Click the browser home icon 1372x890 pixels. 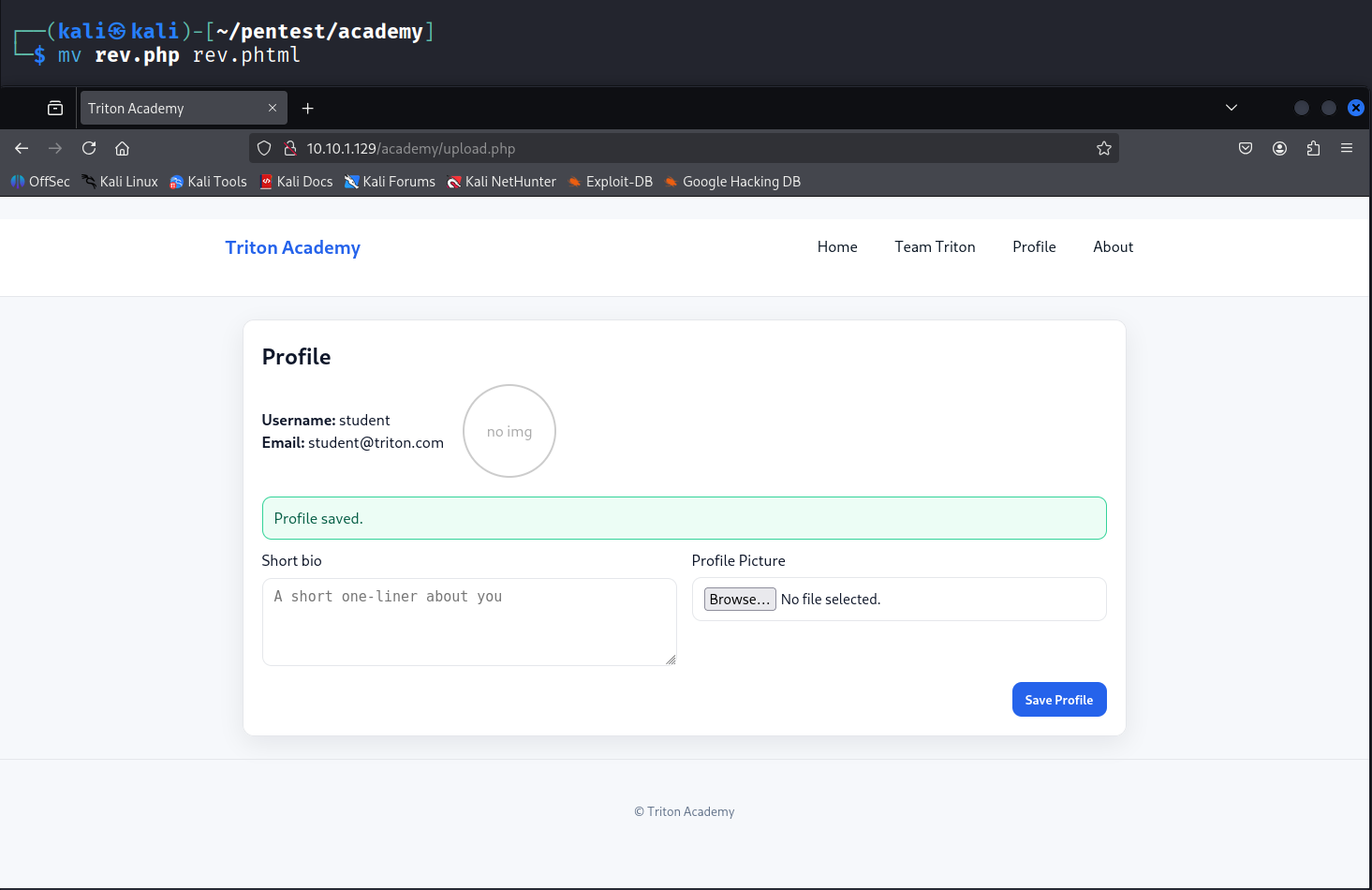pyautogui.click(x=122, y=148)
